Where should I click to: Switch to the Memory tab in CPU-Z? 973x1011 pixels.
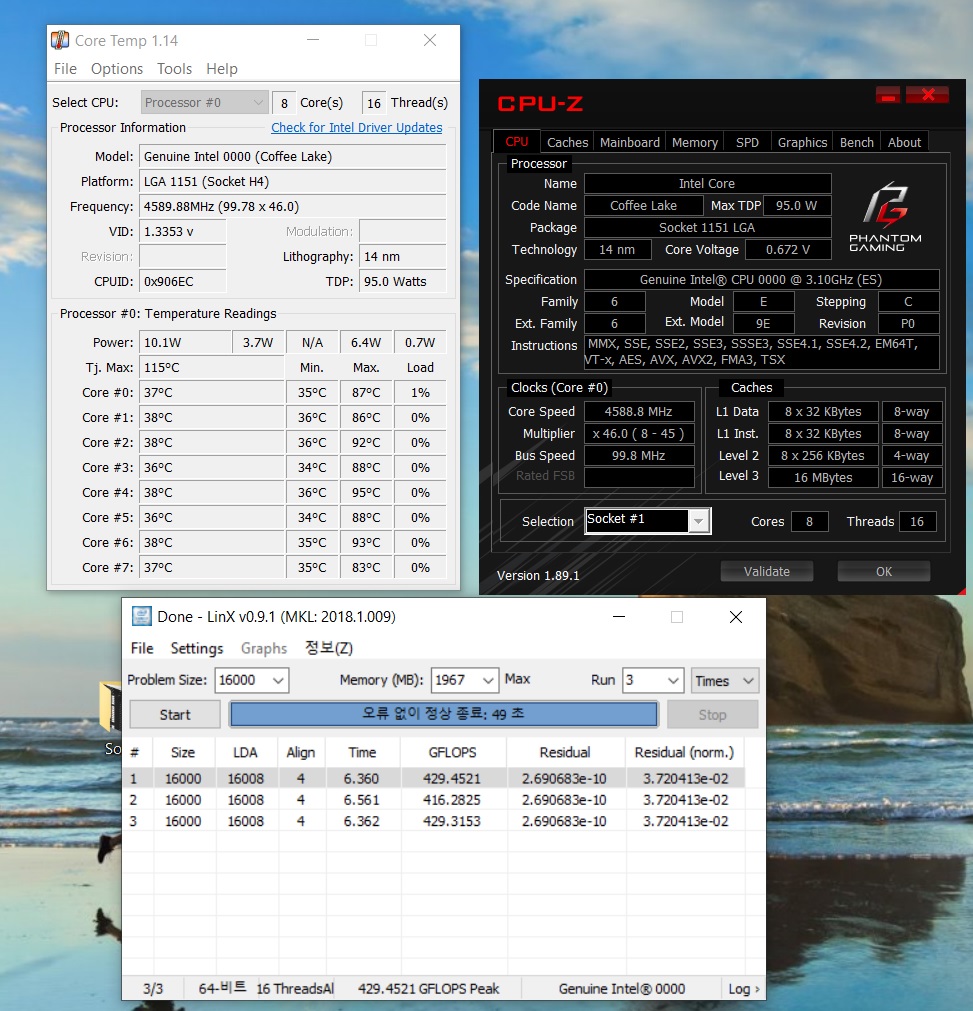[694, 142]
